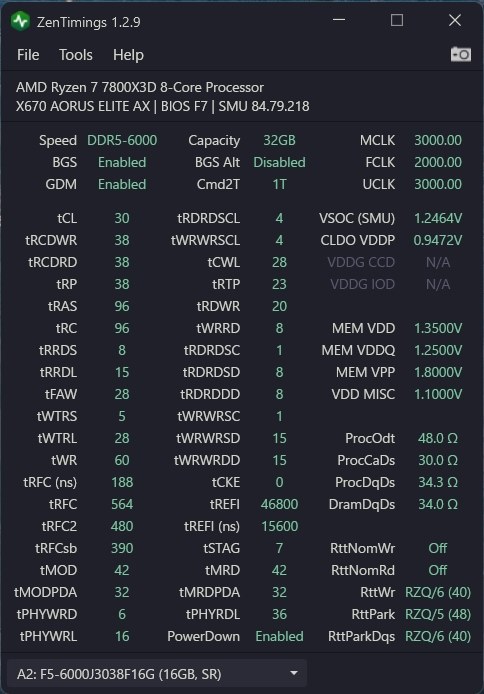Close the ZenTimings window

[455, 20]
